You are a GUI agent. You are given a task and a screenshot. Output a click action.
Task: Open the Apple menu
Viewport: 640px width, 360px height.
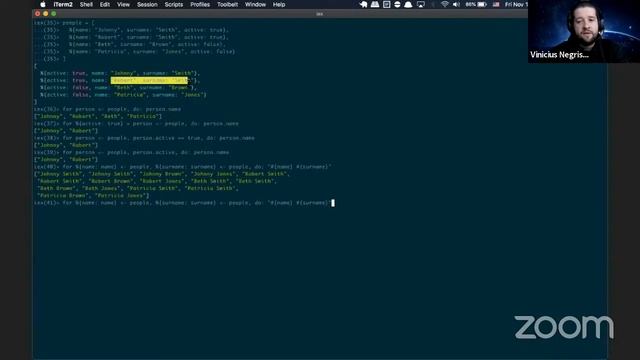pyautogui.click(x=43, y=4)
